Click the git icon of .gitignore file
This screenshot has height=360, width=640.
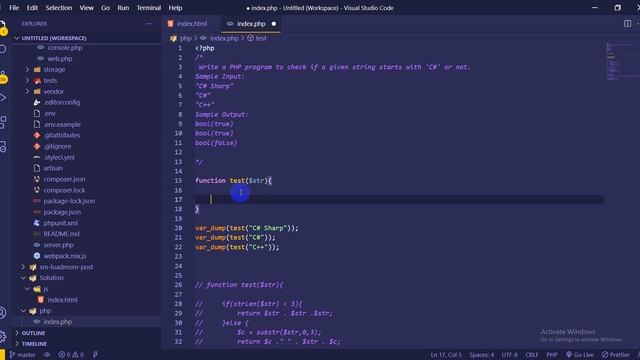click(x=37, y=146)
